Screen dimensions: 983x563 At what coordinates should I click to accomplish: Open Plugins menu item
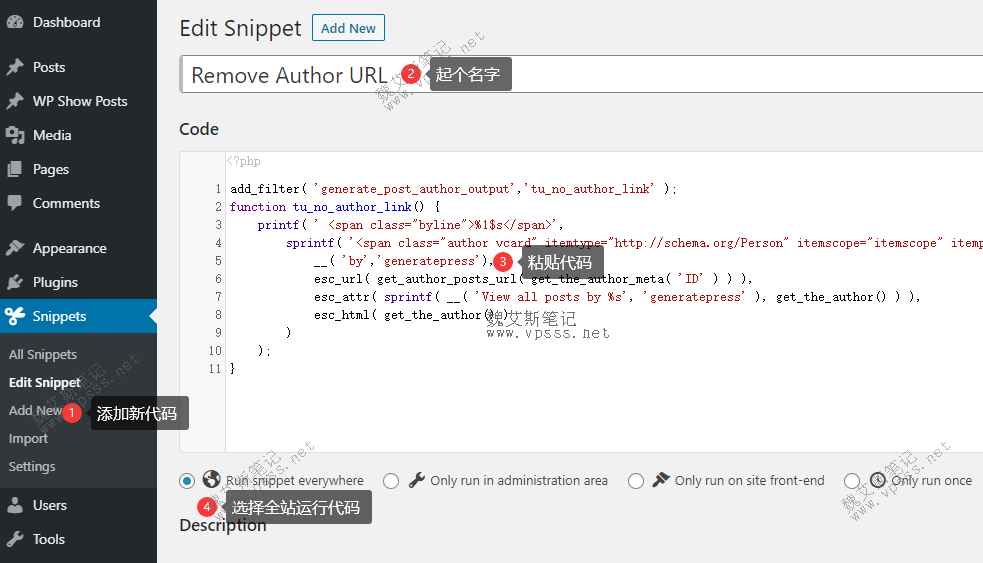(x=78, y=282)
